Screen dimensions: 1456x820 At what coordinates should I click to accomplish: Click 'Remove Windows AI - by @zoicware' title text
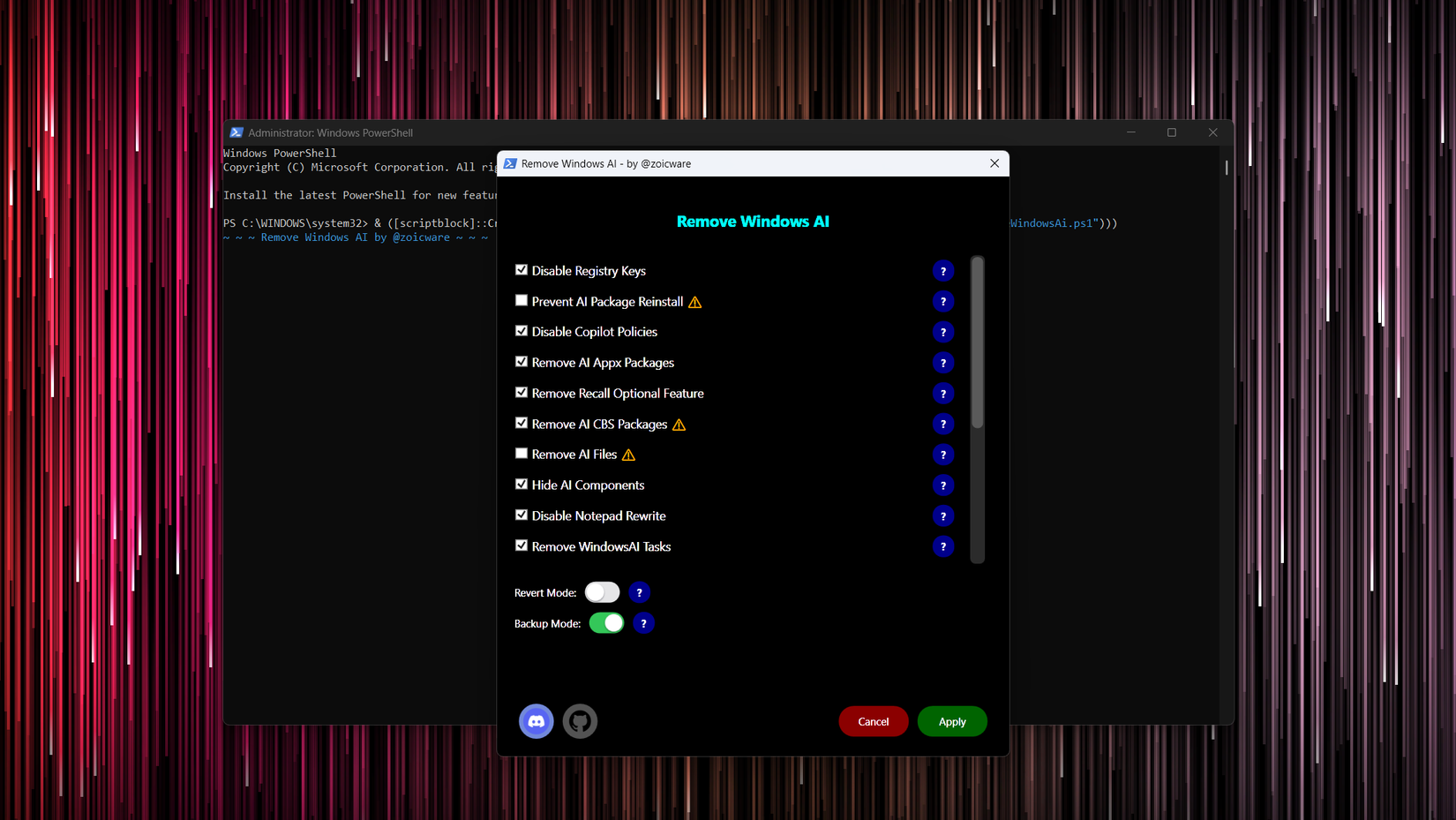coord(606,164)
